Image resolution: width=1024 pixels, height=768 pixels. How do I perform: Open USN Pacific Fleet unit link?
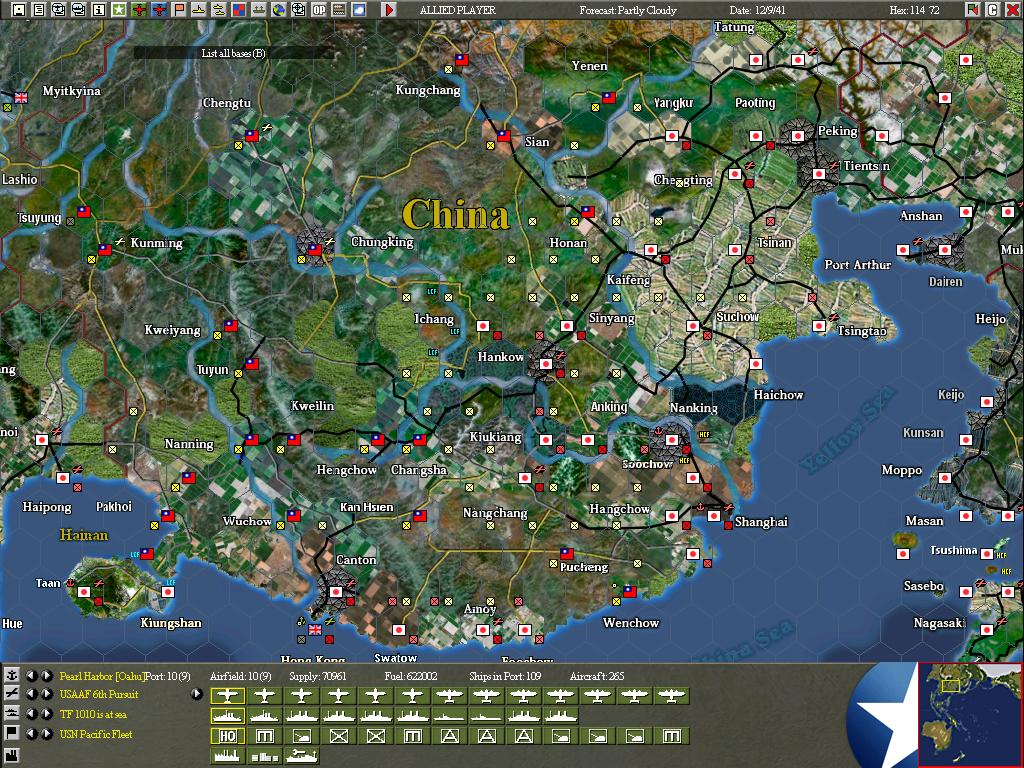tap(96, 733)
